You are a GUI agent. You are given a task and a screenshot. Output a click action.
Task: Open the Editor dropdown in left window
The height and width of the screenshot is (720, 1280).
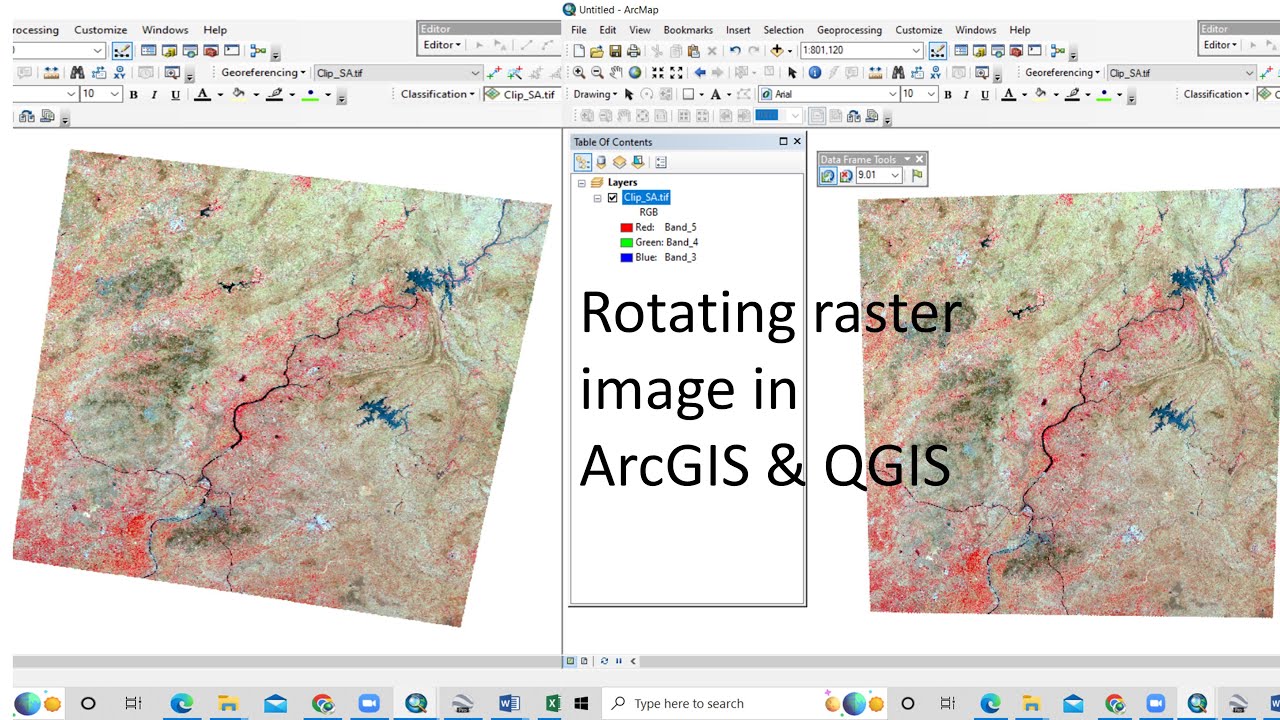coord(442,44)
